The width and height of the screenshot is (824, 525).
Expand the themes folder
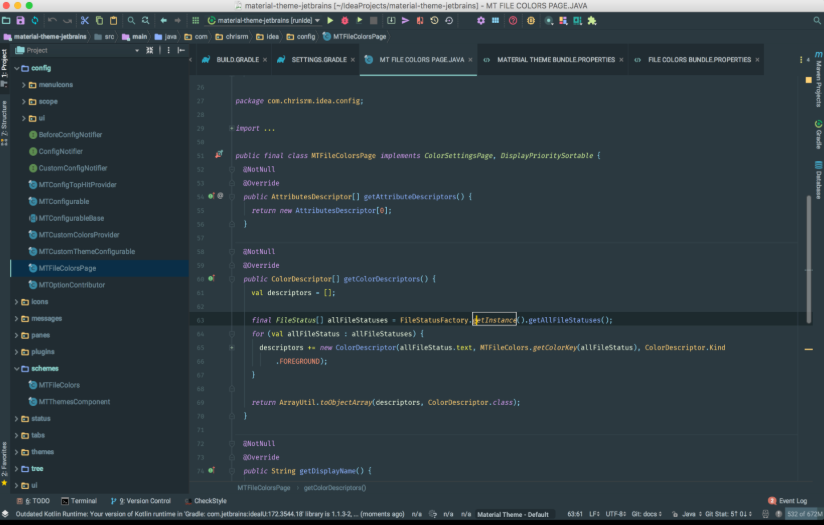click(17, 452)
